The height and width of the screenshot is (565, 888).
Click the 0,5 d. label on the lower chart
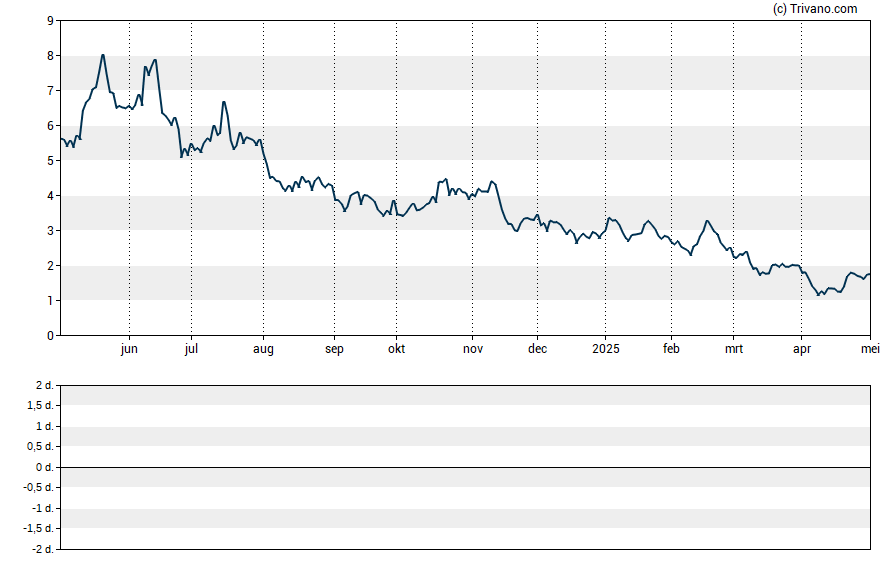[x=40, y=446]
